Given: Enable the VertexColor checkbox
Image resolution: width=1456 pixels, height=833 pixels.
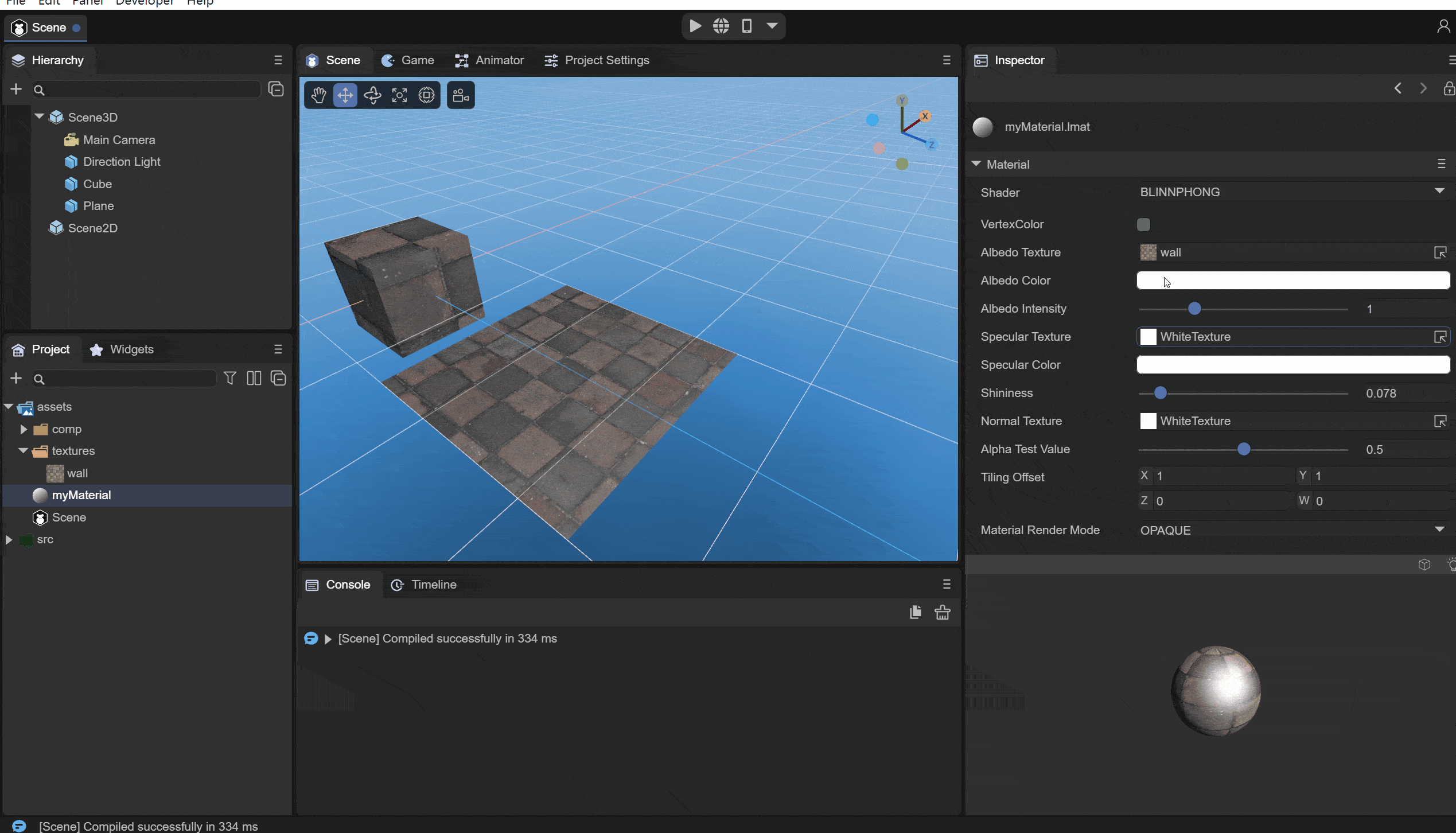Looking at the screenshot, I should [1143, 224].
